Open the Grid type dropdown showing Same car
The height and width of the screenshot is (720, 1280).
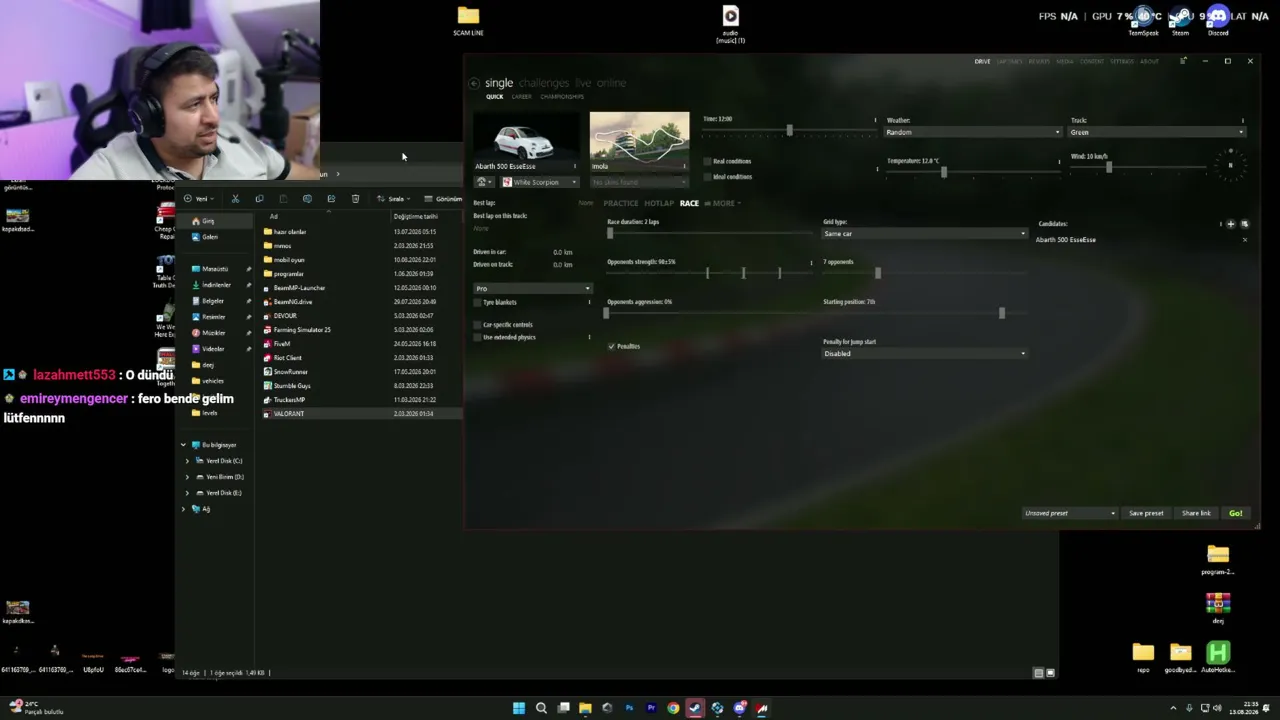[925, 234]
